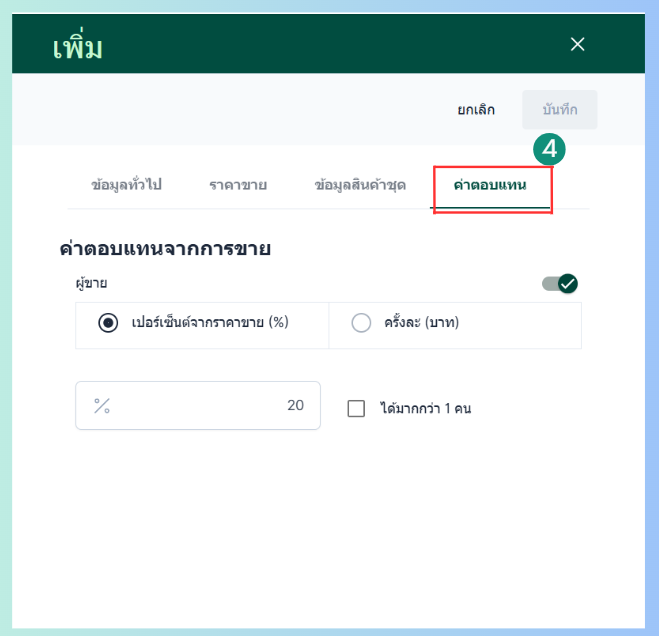The image size is (659, 636).
Task: Click the ได้มากกว่า 1 คน label text
Action: [425, 408]
